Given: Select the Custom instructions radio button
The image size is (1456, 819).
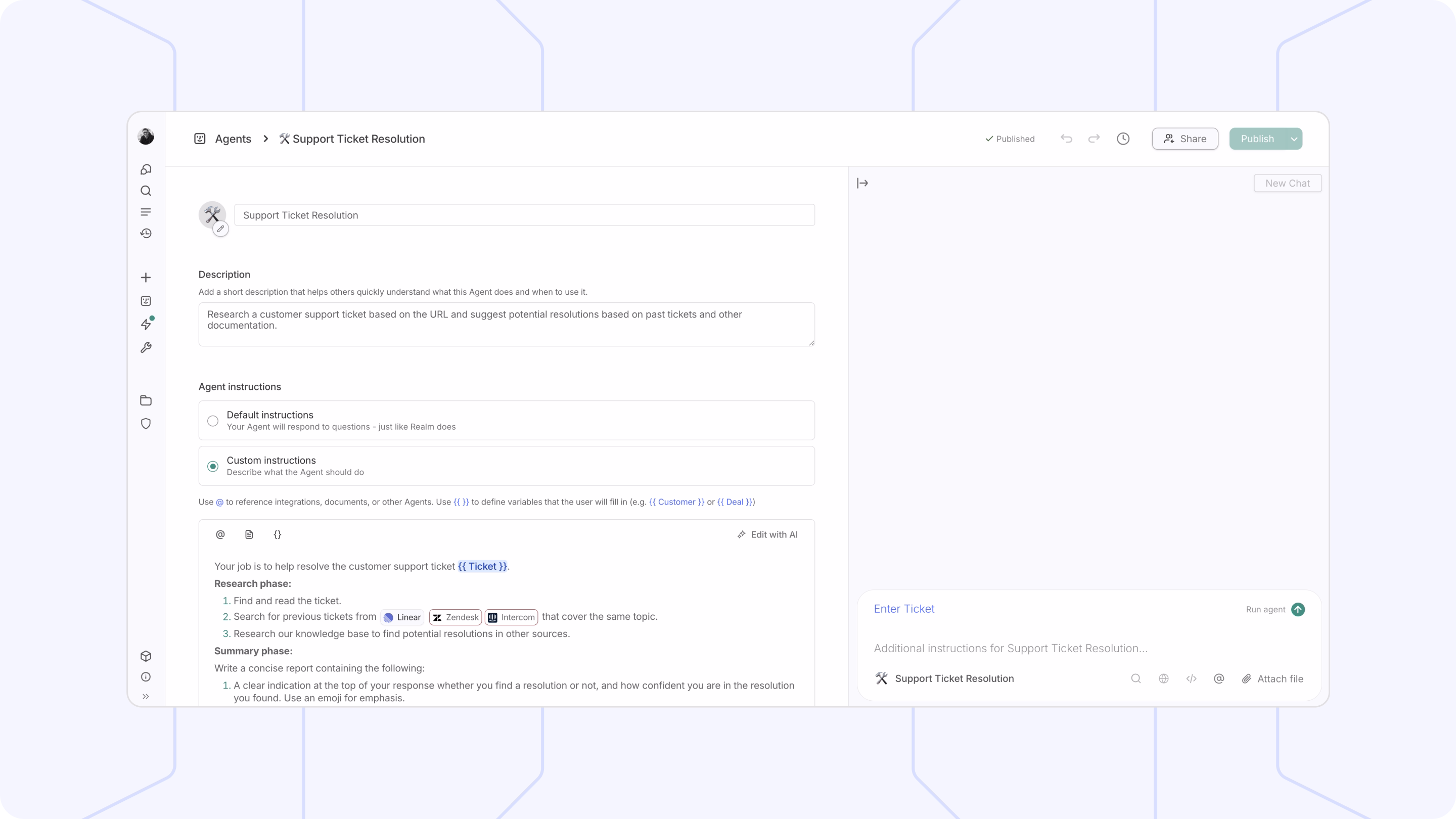Looking at the screenshot, I should [212, 466].
